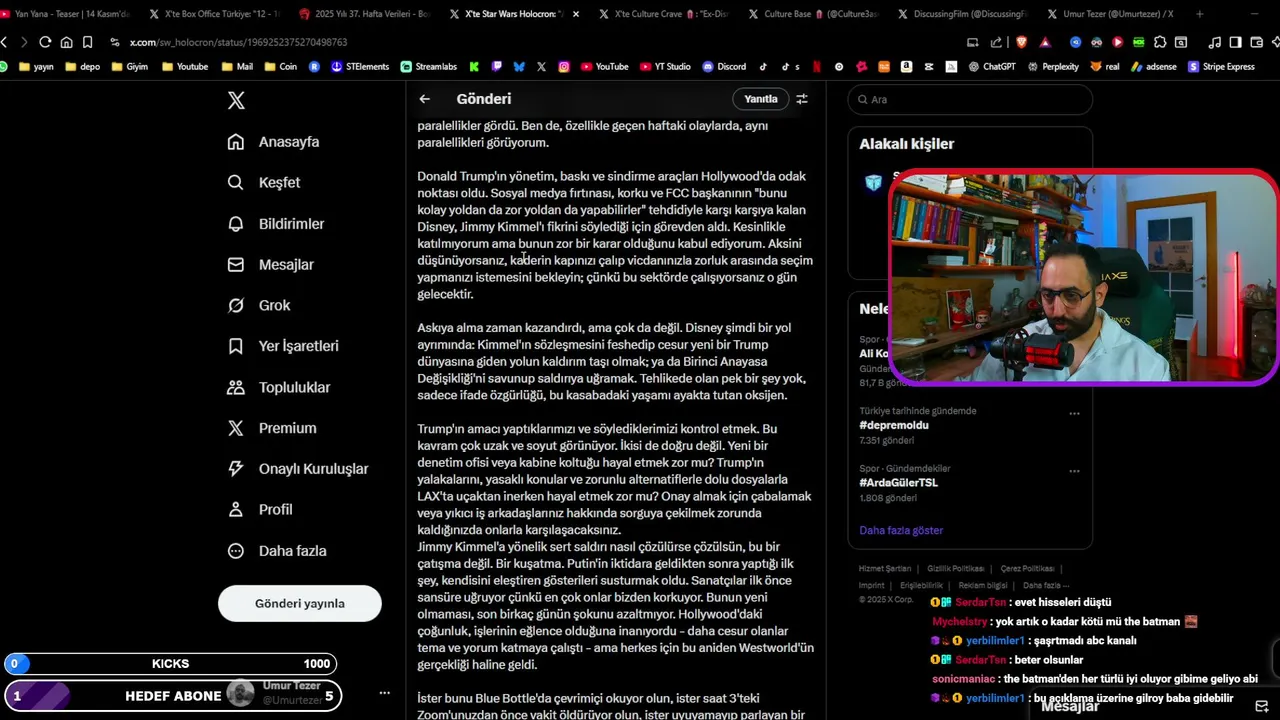Open Grok from the sidebar
Image resolution: width=1280 pixels, height=720 pixels.
259,305
